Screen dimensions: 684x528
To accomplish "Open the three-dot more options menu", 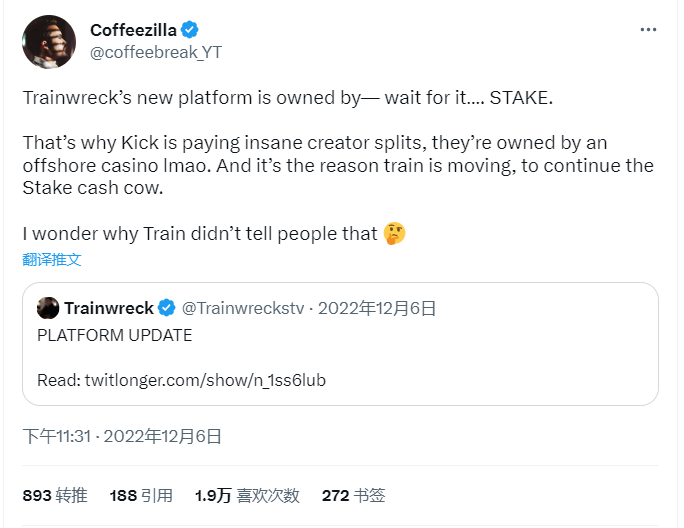I will click(648, 30).
